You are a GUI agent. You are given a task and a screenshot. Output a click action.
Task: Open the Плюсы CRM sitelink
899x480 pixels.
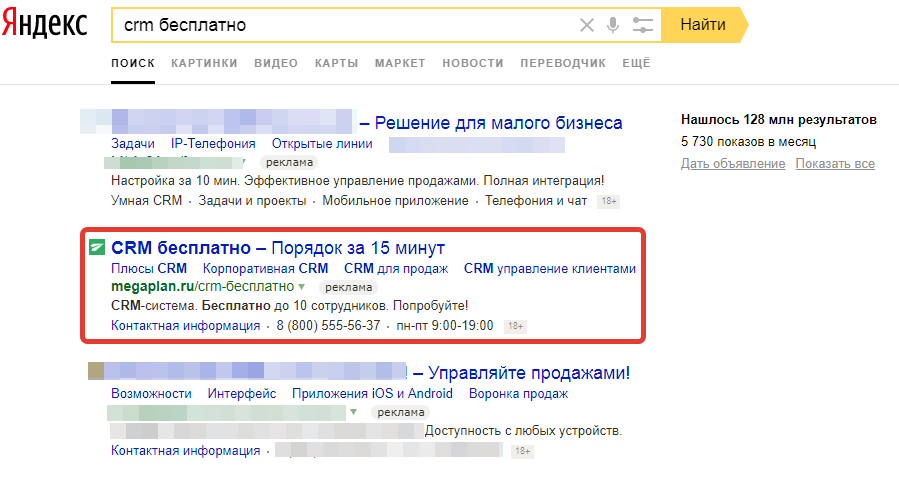pos(148,268)
